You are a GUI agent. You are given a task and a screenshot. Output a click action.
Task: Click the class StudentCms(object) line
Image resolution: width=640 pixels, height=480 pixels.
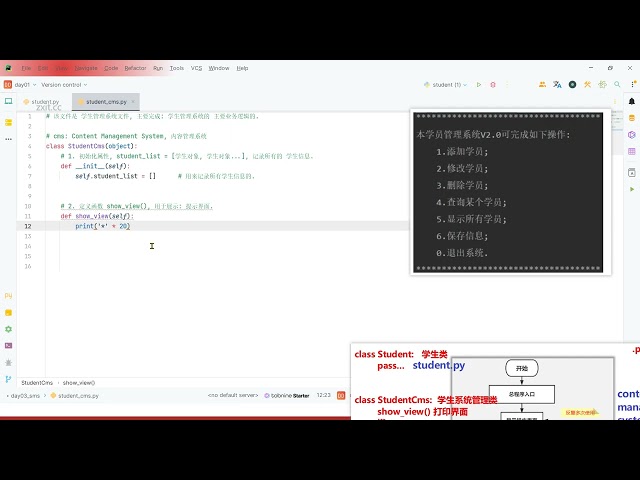click(91, 146)
